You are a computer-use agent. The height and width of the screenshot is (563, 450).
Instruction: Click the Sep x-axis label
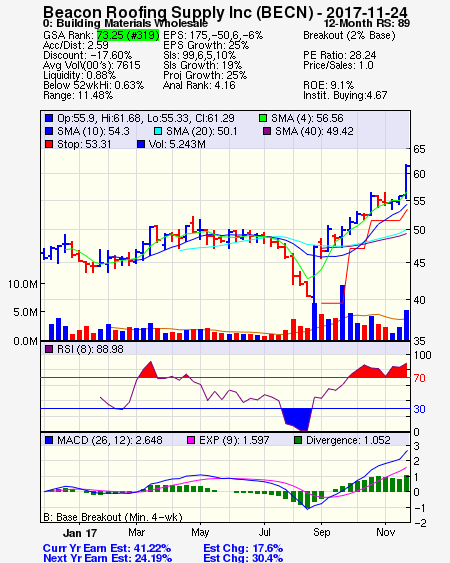pos(321,532)
